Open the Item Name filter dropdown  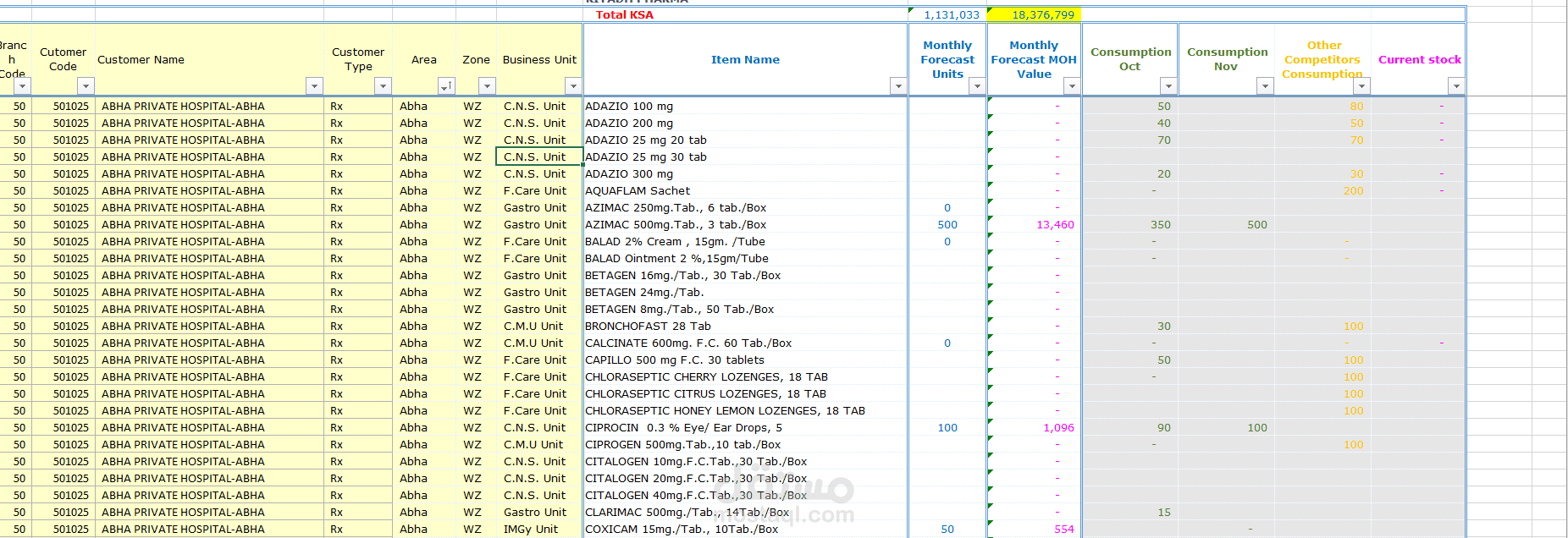tap(897, 86)
